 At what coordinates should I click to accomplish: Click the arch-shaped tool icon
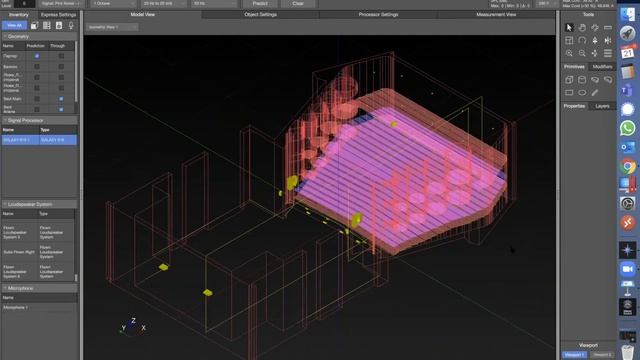click(582, 40)
